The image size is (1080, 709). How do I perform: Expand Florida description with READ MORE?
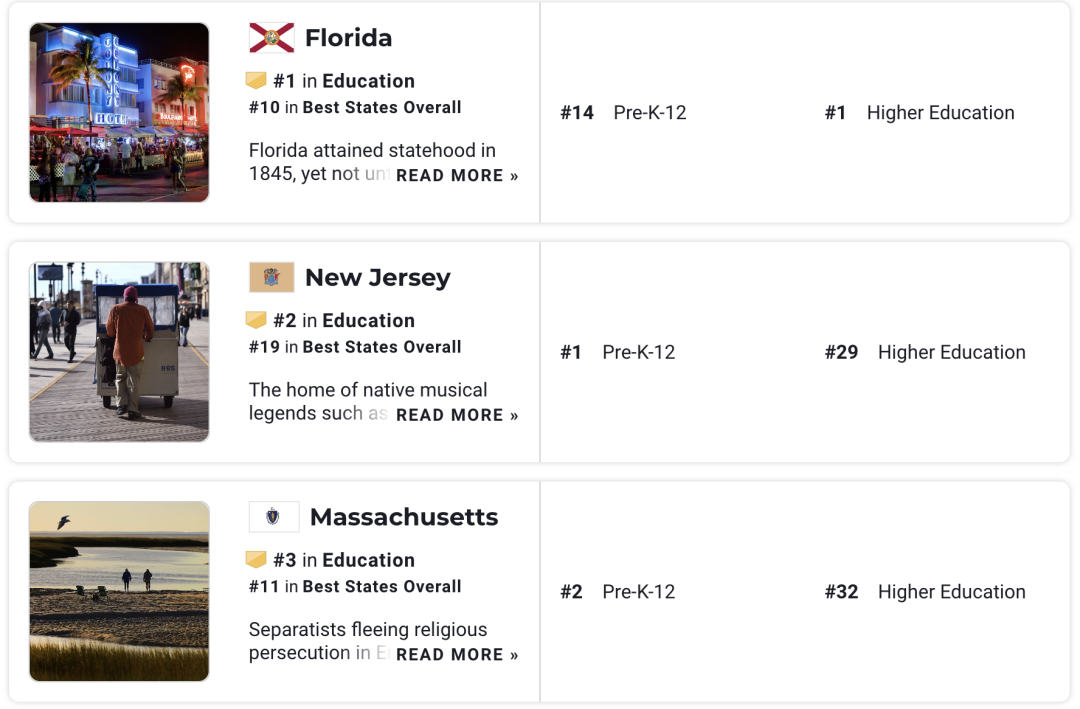457,176
